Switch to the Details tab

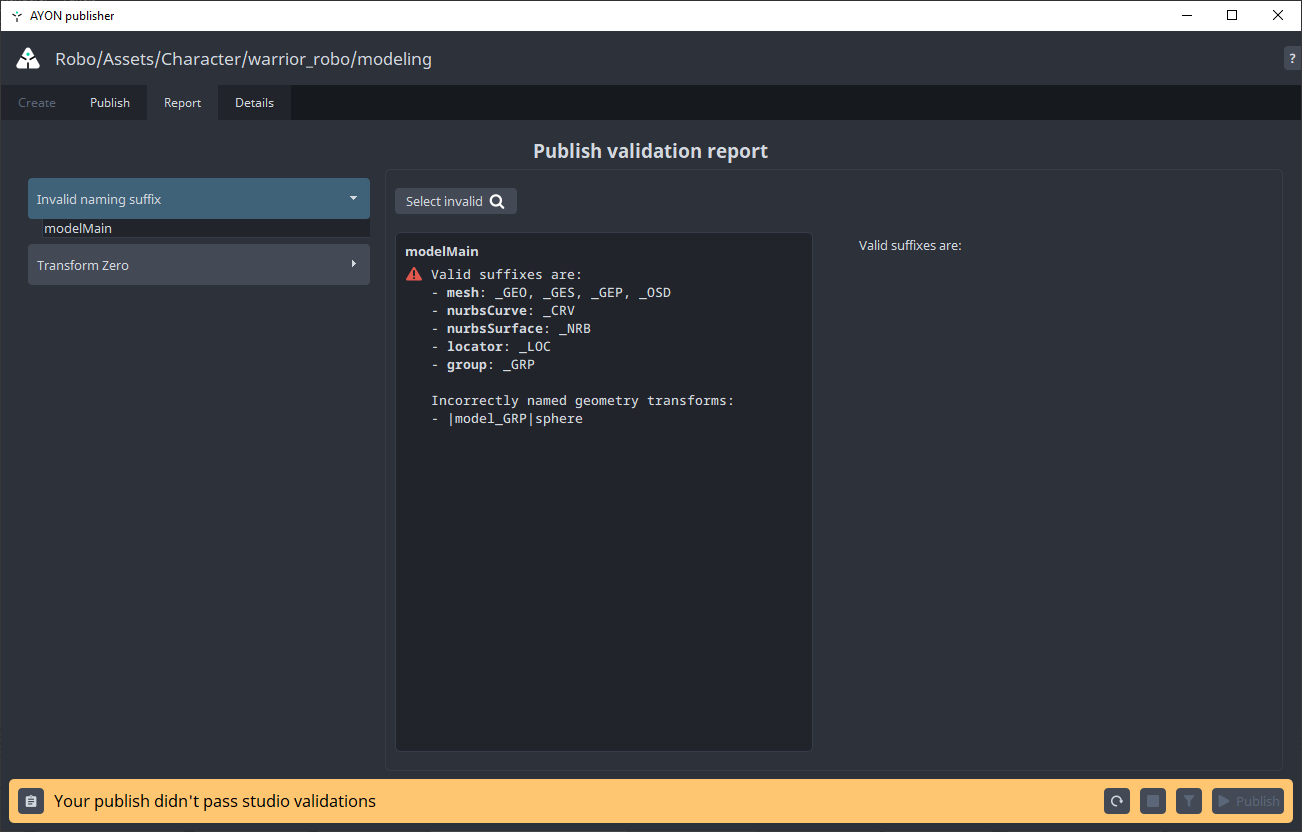254,102
